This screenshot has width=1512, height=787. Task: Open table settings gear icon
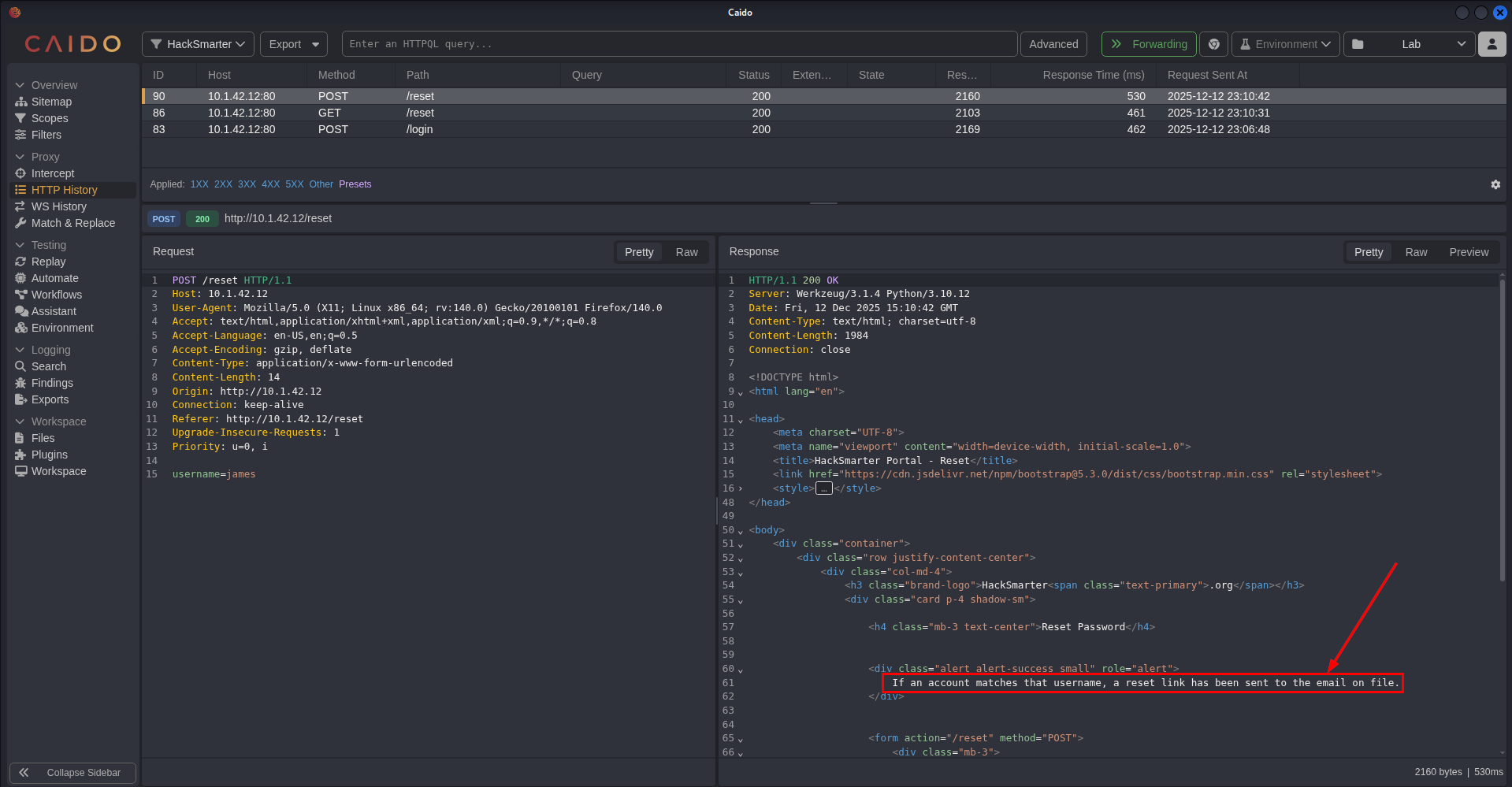pyautogui.click(x=1495, y=184)
